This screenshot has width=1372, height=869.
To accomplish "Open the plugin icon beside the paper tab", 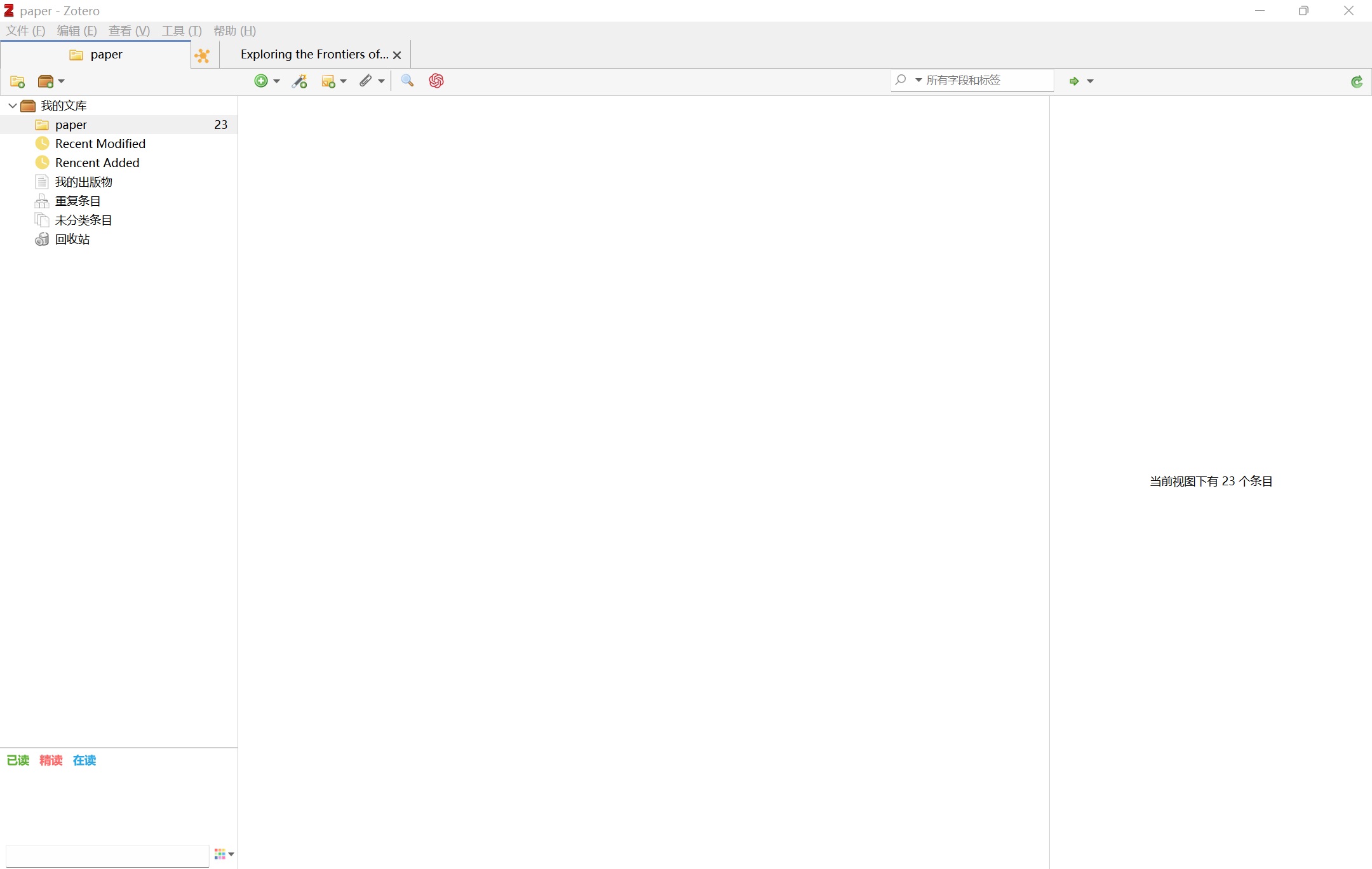I will [203, 55].
